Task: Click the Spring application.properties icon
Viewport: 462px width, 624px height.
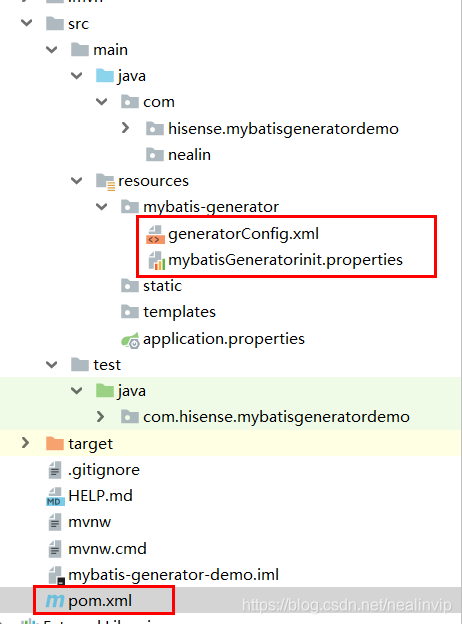Action: [x=130, y=340]
